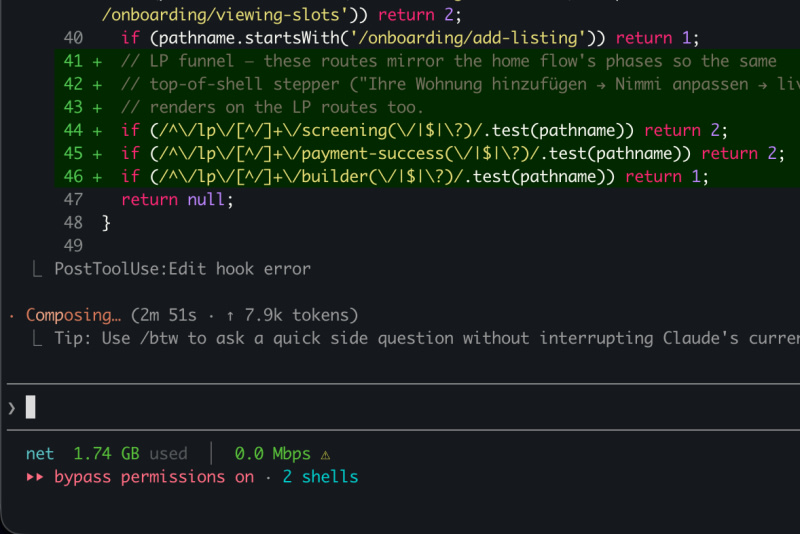Click line number 46 in the diff
Image resolution: width=800 pixels, height=534 pixels.
73,176
